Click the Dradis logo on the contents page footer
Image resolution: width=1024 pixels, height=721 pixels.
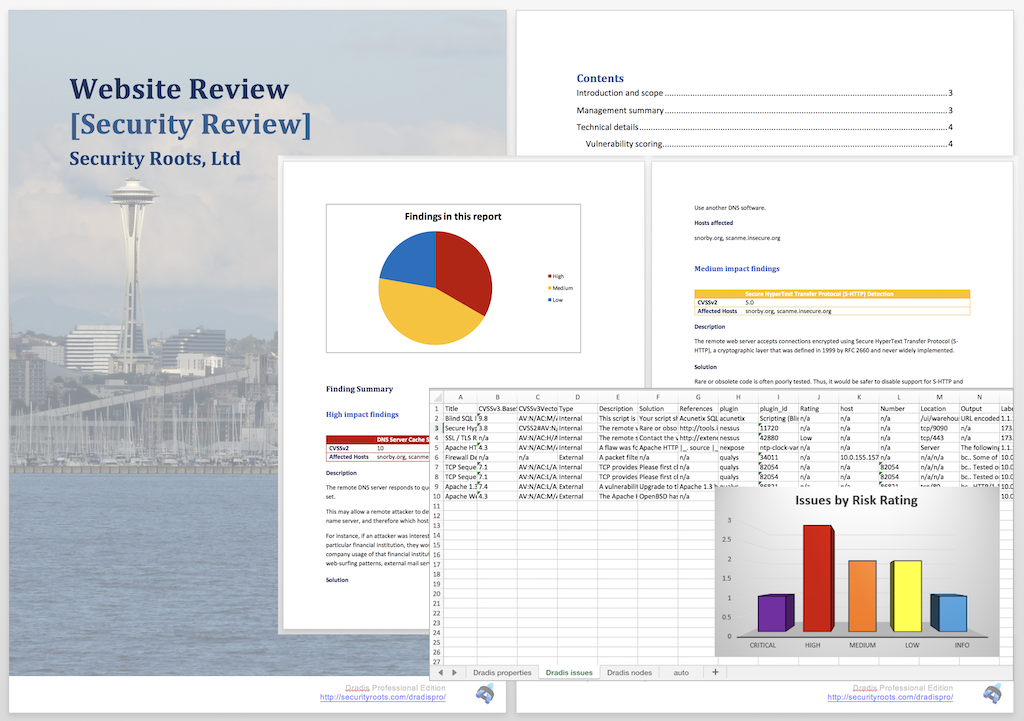pos(993,694)
